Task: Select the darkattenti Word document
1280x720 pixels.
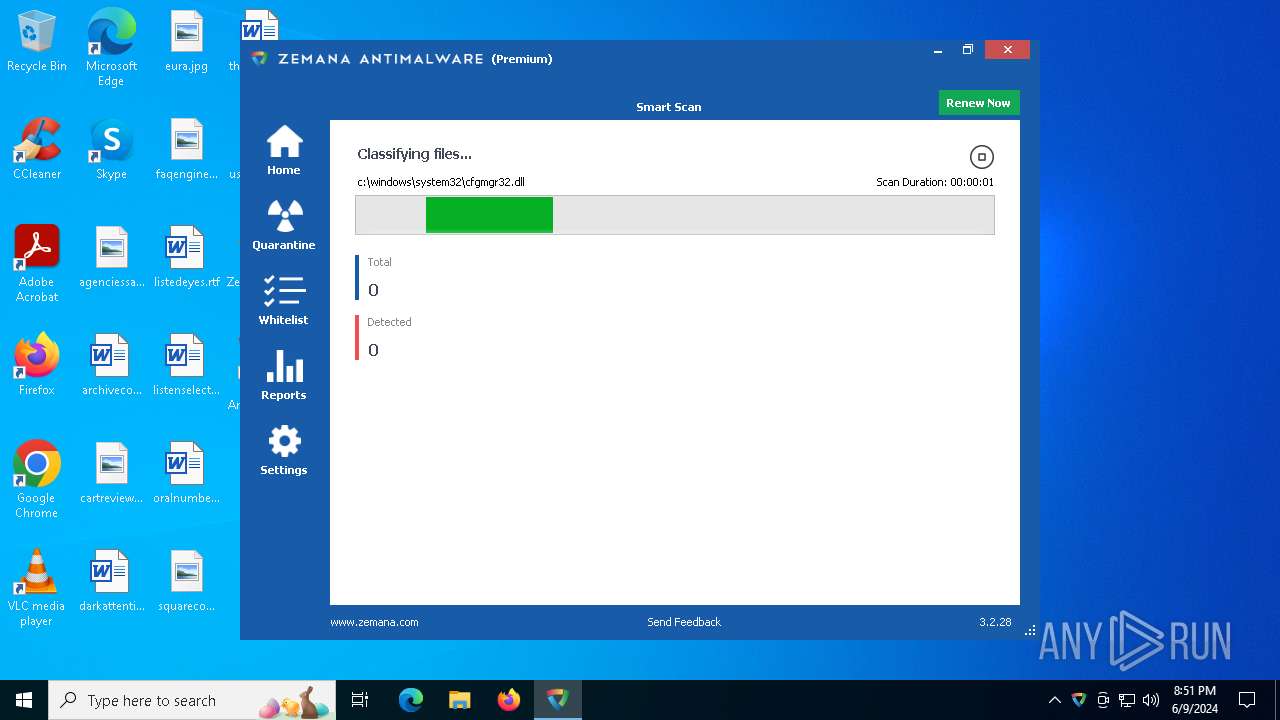Action: (111, 581)
